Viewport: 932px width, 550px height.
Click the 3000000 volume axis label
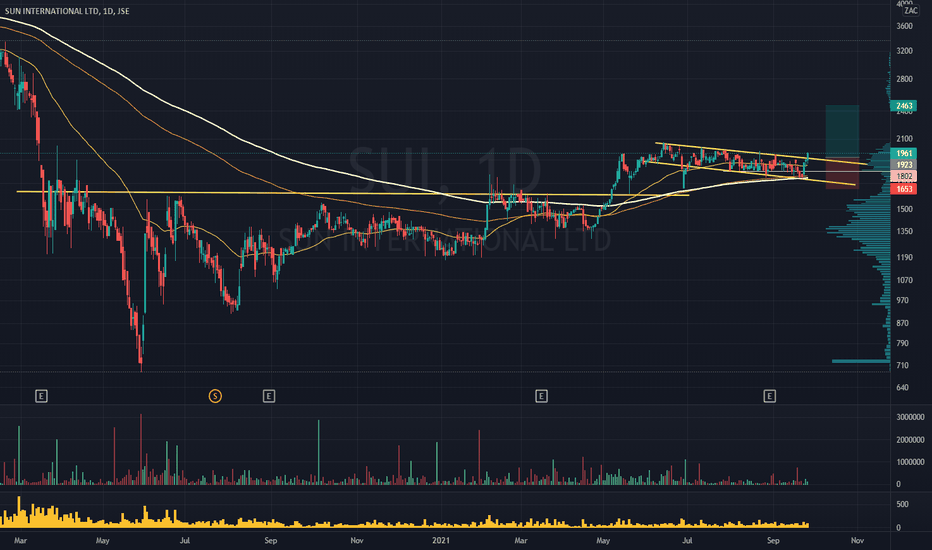point(910,417)
